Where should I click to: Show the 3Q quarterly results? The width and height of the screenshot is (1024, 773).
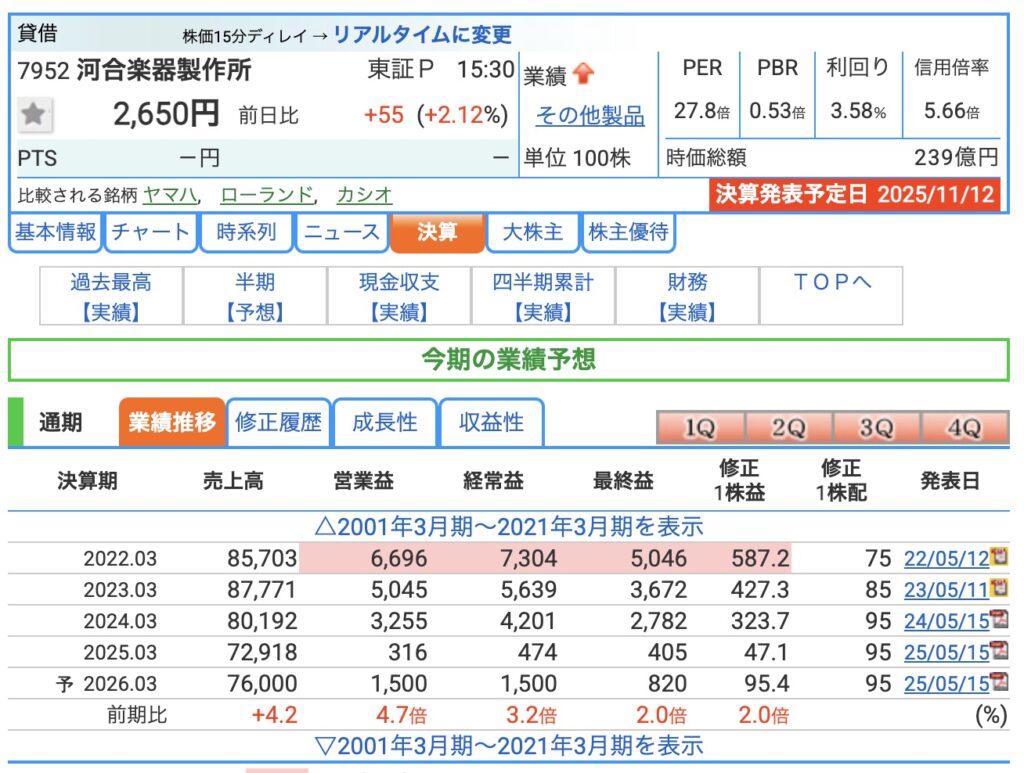click(x=876, y=428)
